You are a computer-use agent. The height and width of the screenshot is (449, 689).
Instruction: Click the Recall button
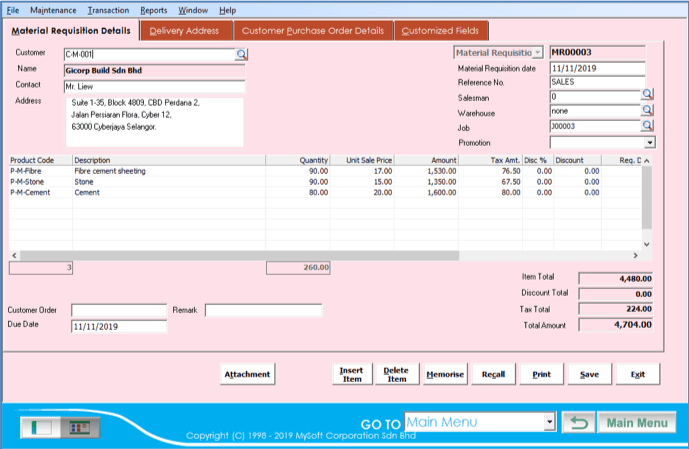point(493,374)
